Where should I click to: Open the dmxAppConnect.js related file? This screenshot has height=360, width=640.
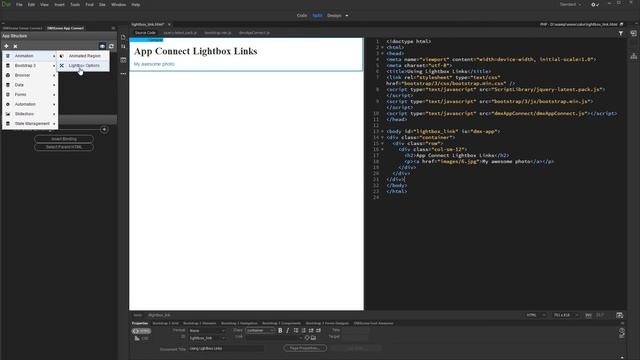click(254, 33)
